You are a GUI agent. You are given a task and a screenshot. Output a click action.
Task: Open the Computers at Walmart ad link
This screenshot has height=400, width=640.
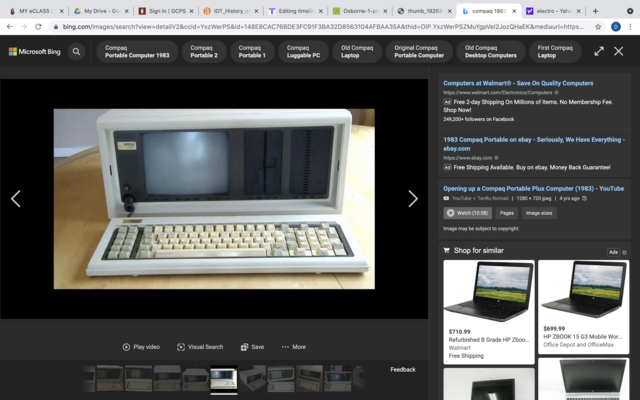tap(518, 83)
